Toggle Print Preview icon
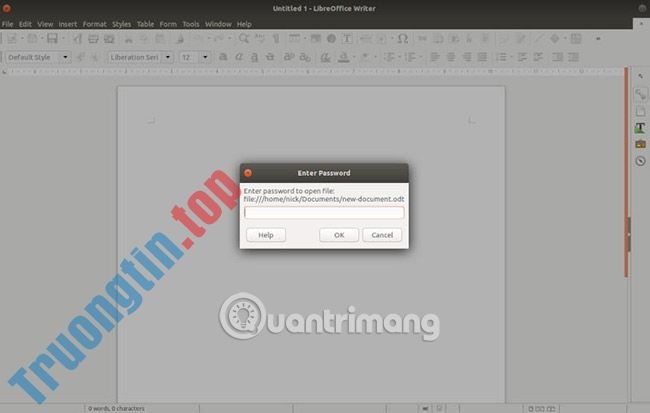This screenshot has width=650, height=413. [x=109, y=39]
